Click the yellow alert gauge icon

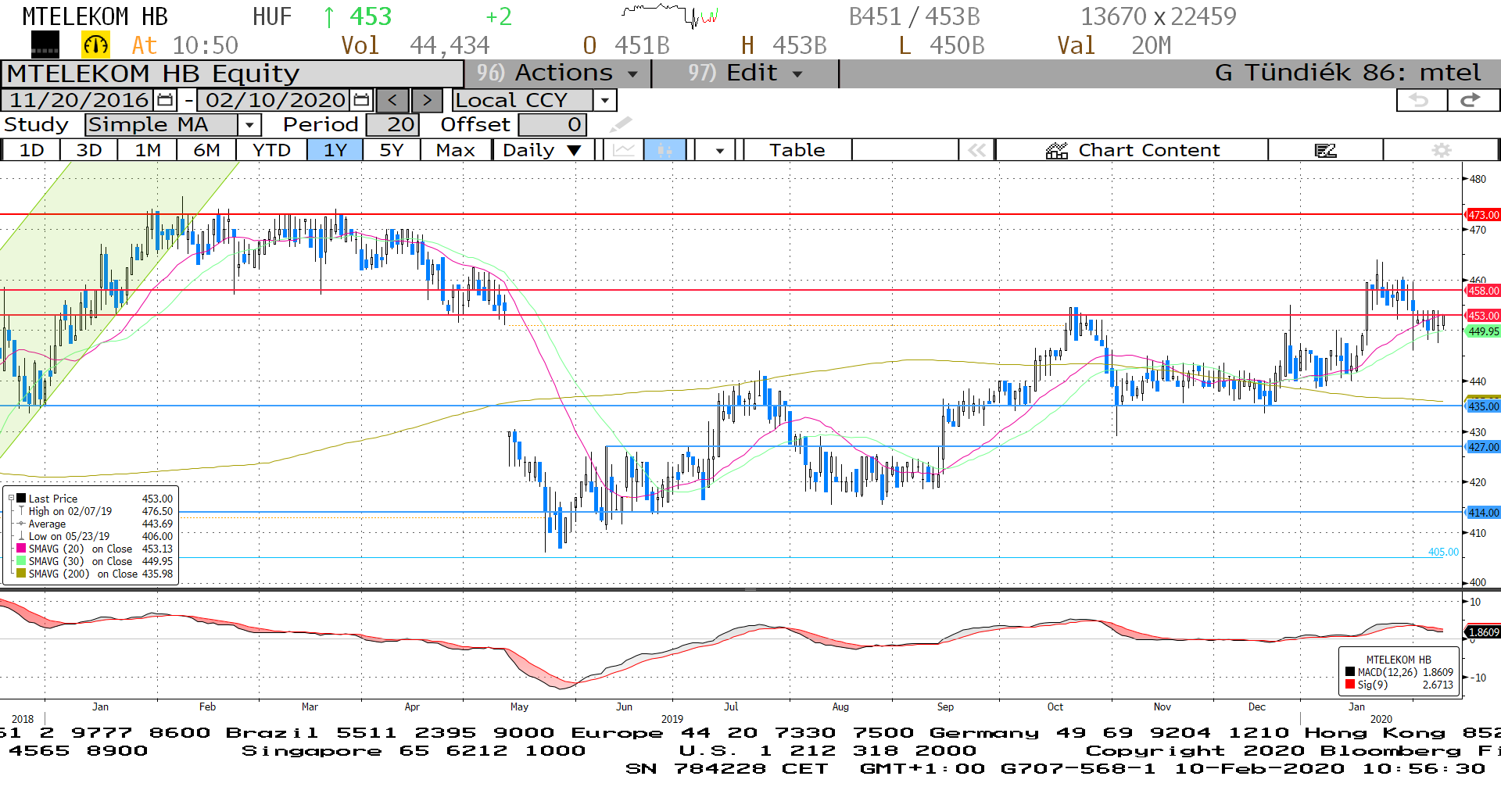95,45
